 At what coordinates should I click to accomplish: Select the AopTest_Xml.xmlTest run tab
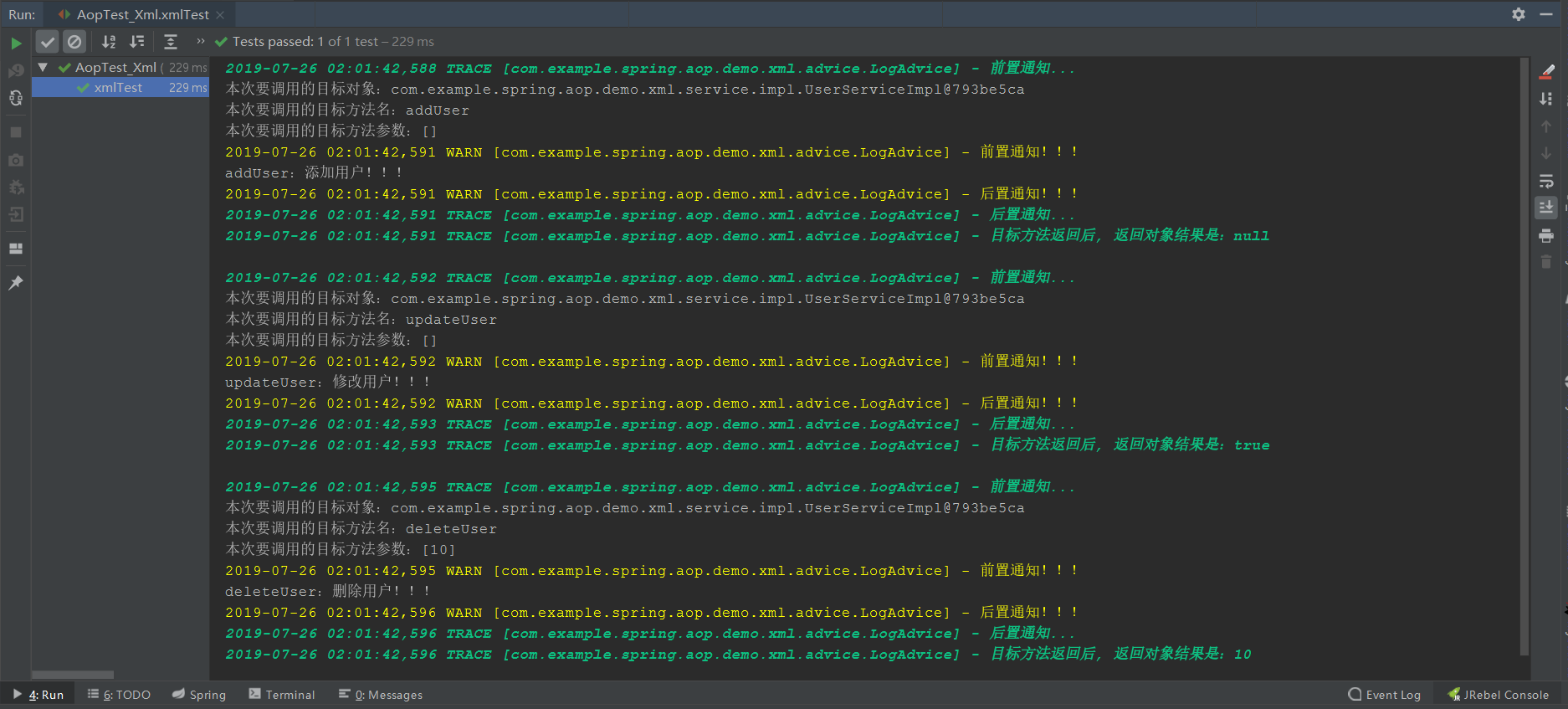(141, 15)
